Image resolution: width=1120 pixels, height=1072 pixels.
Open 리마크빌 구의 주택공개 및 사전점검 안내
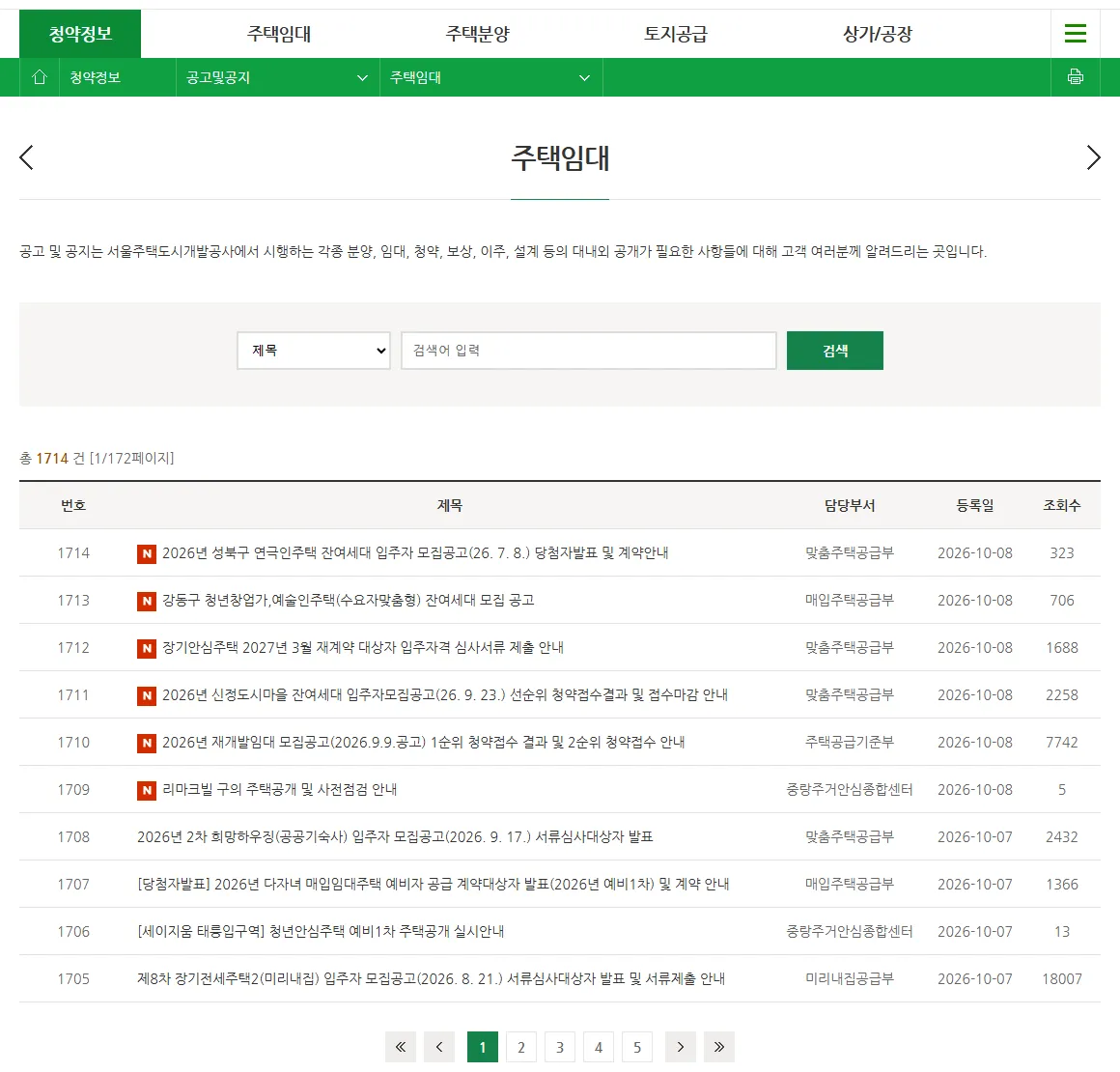[x=279, y=790]
